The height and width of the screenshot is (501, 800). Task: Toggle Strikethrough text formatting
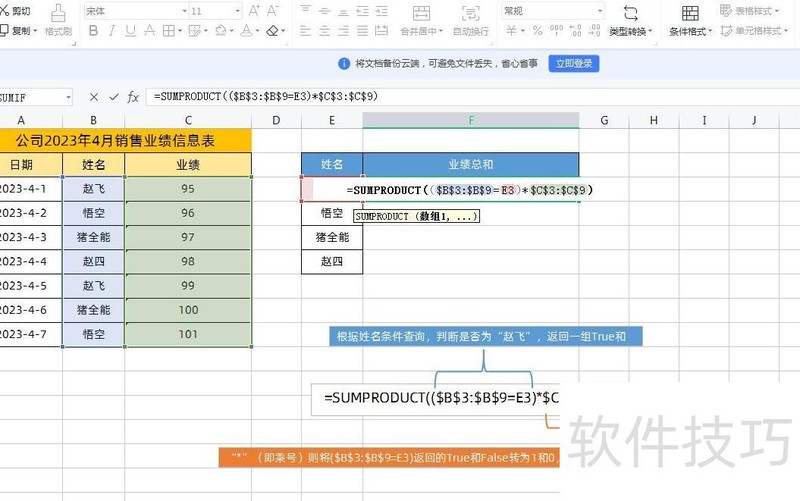click(x=149, y=31)
